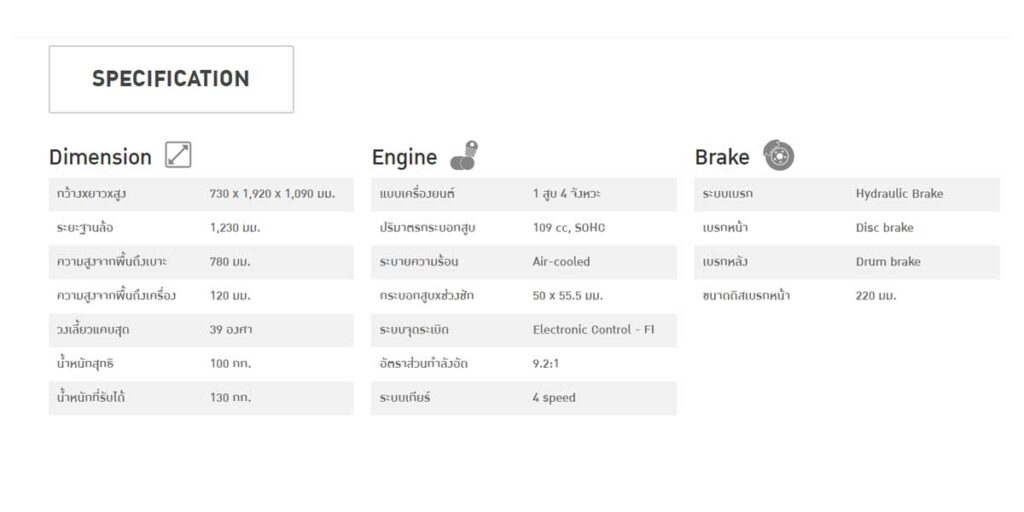Click the Disc brake row

(847, 228)
